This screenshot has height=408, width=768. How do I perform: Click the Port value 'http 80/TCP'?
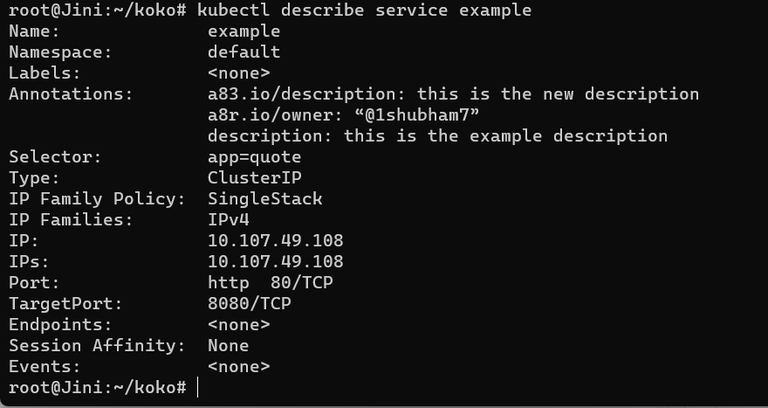[270, 283]
